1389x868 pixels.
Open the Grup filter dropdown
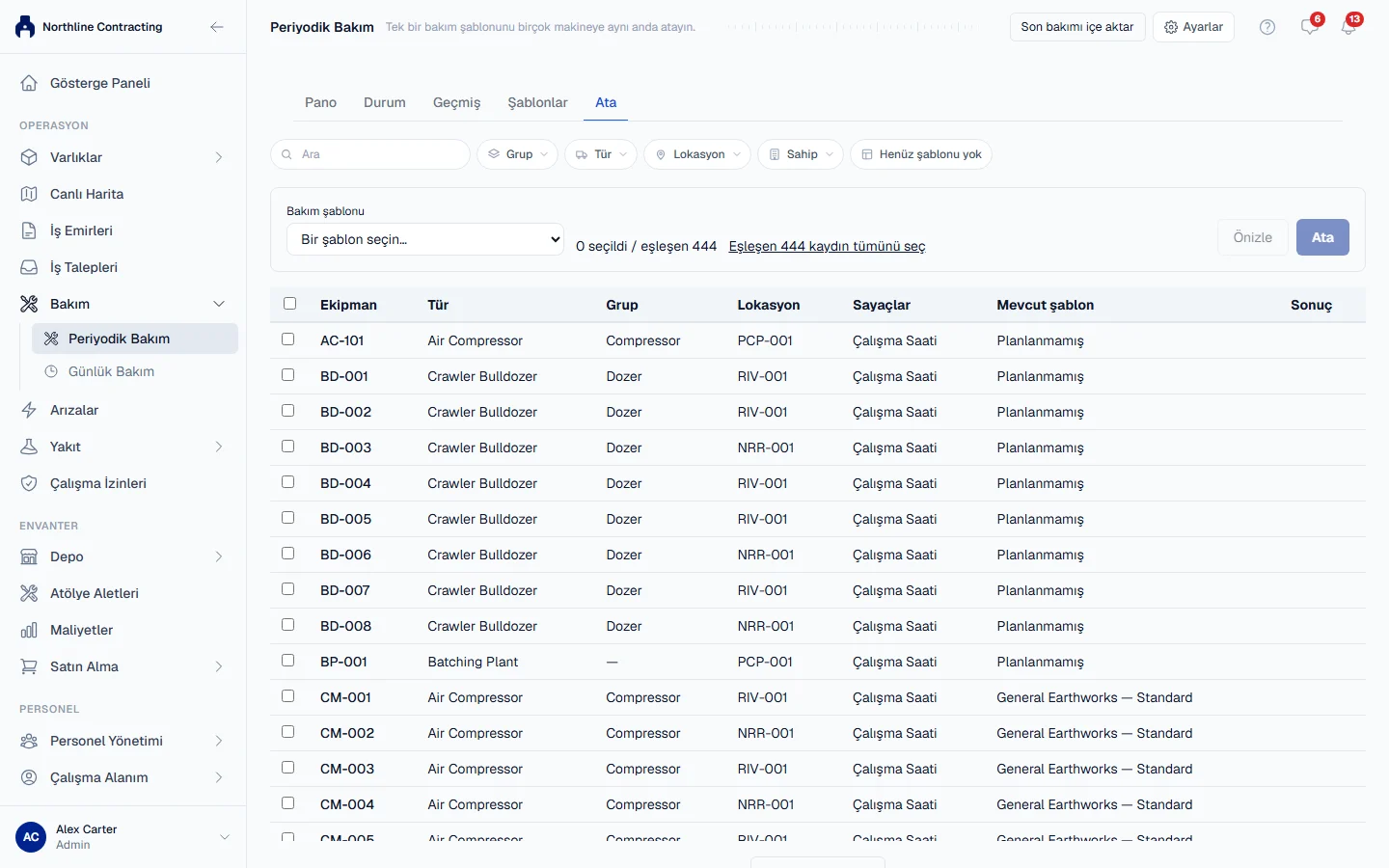click(517, 154)
